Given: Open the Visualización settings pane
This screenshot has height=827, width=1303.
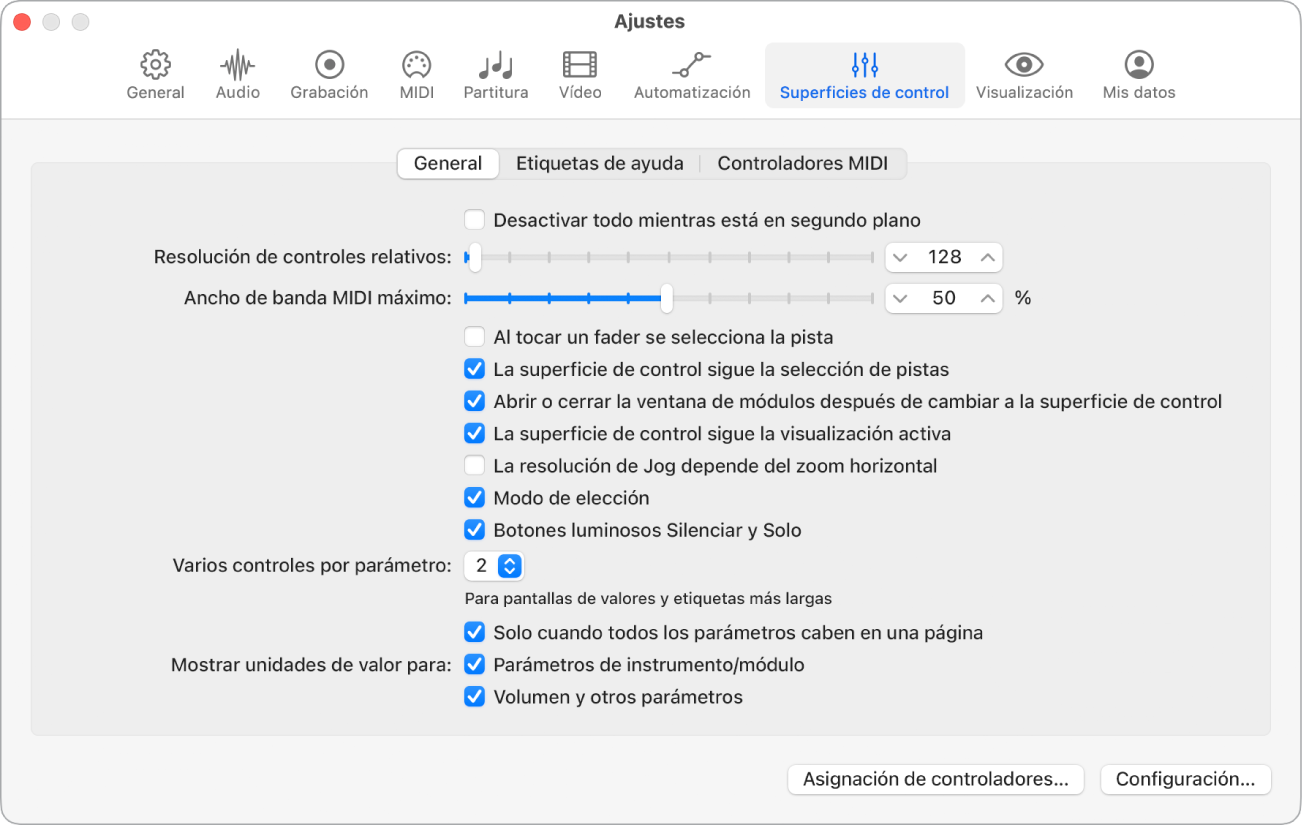Looking at the screenshot, I should pos(1023,75).
